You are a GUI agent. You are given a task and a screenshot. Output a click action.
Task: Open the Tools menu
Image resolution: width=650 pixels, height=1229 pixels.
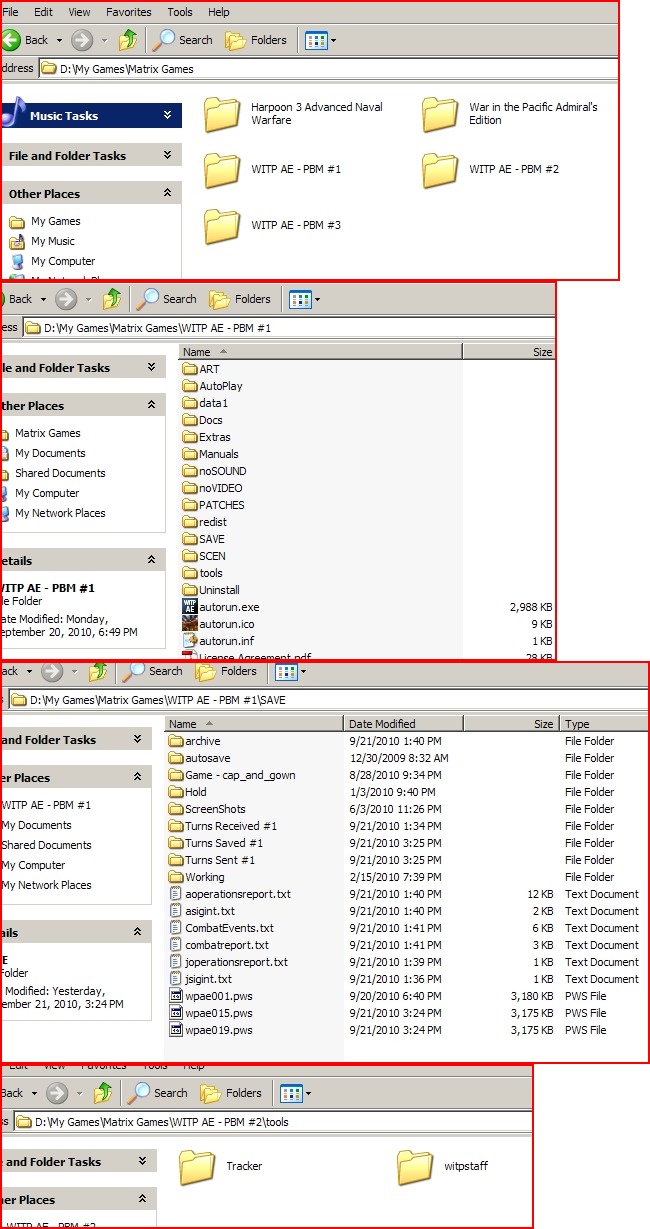click(180, 12)
